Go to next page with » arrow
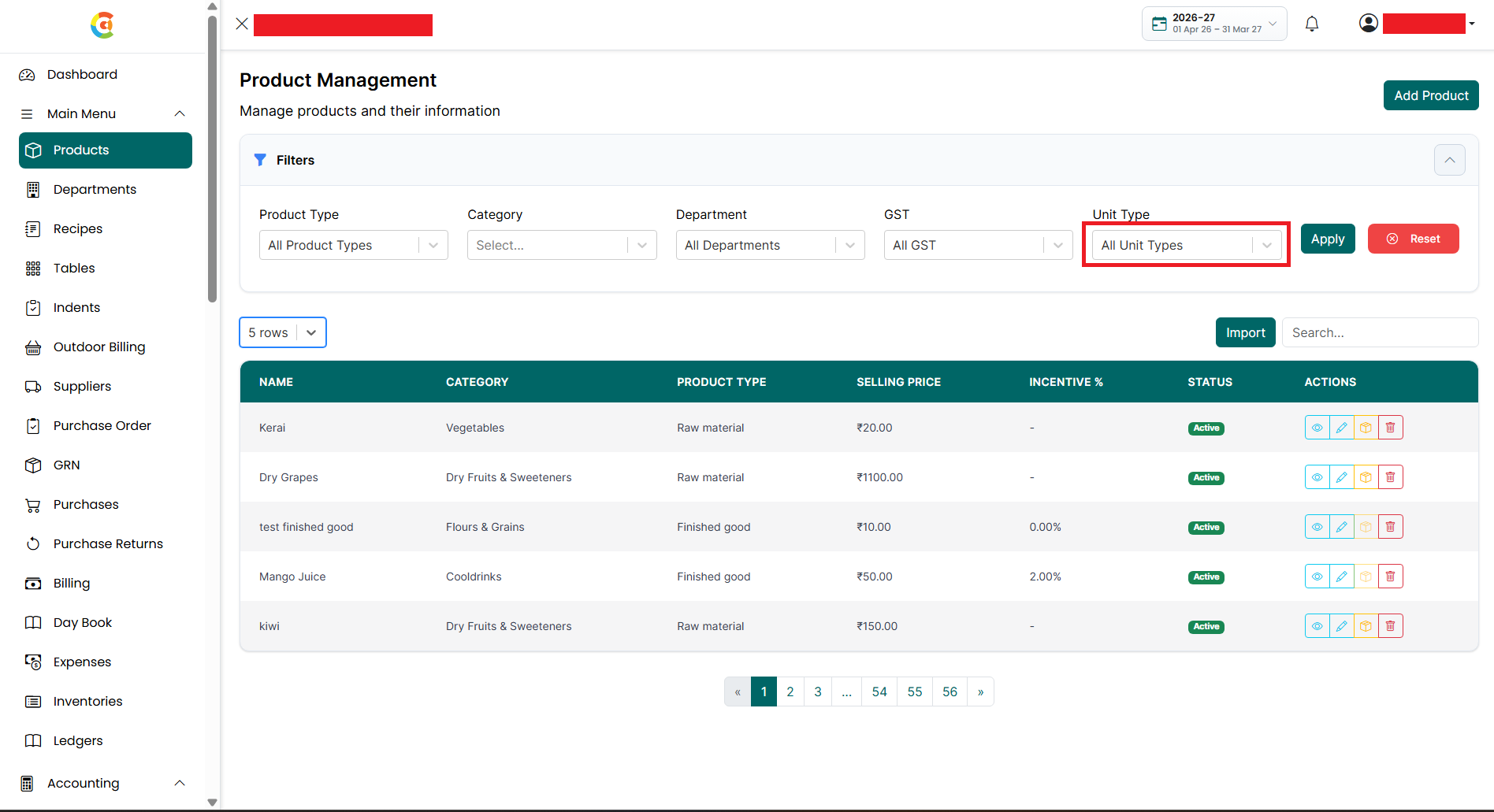The image size is (1494, 812). click(x=980, y=691)
